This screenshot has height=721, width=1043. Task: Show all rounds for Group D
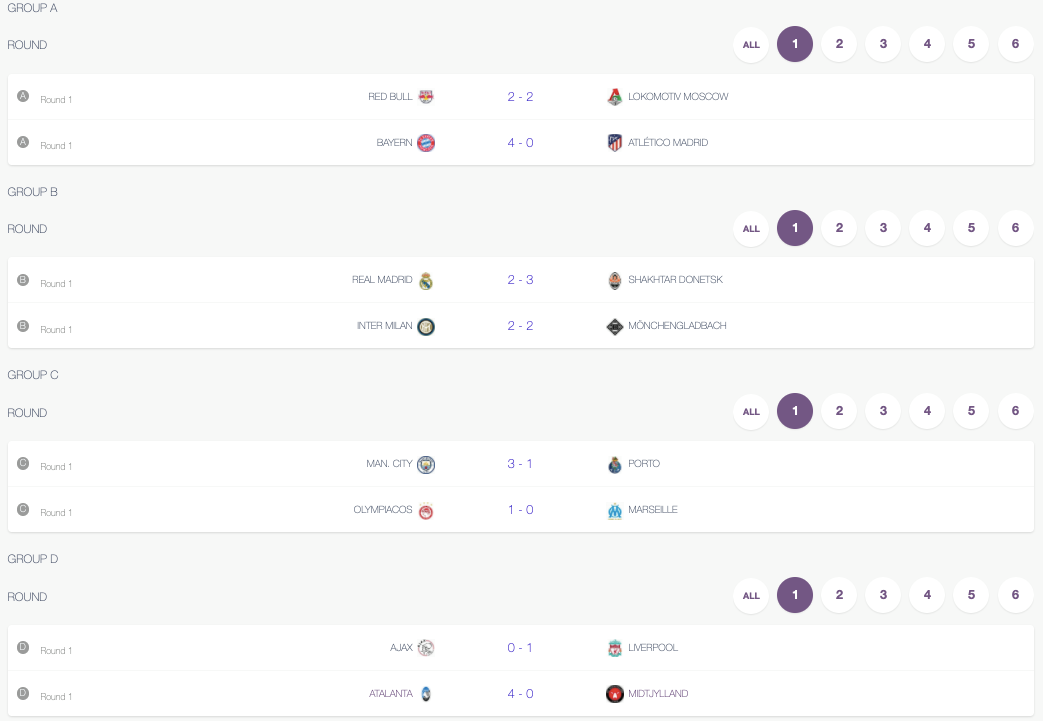coord(751,595)
